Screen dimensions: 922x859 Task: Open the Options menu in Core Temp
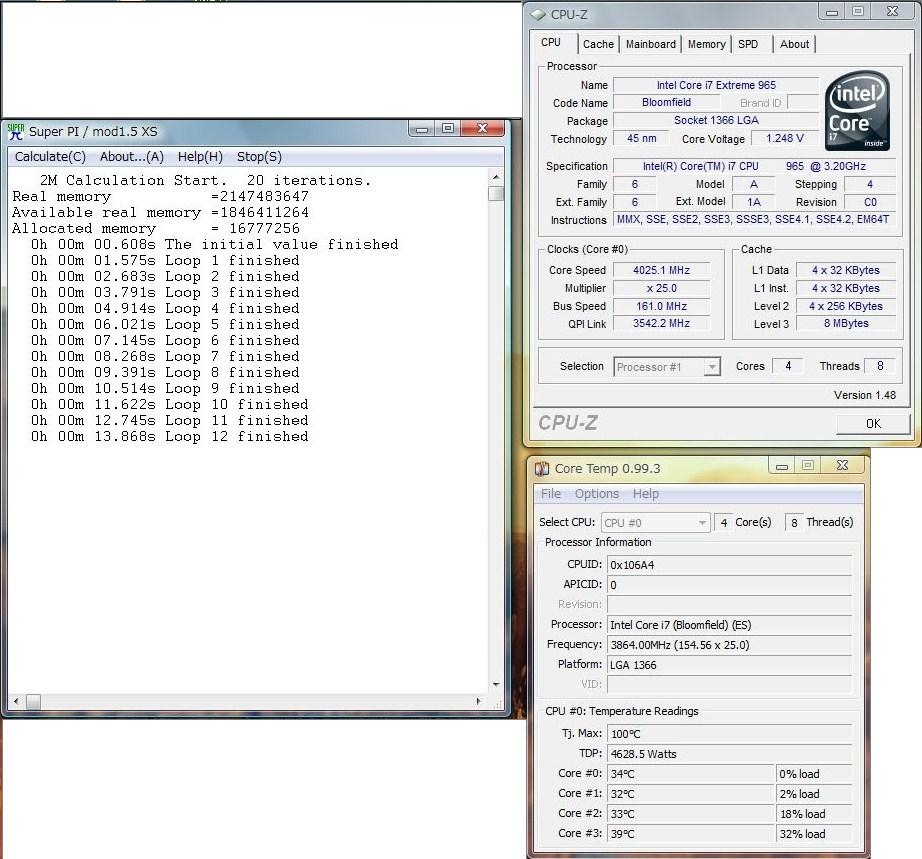click(596, 494)
